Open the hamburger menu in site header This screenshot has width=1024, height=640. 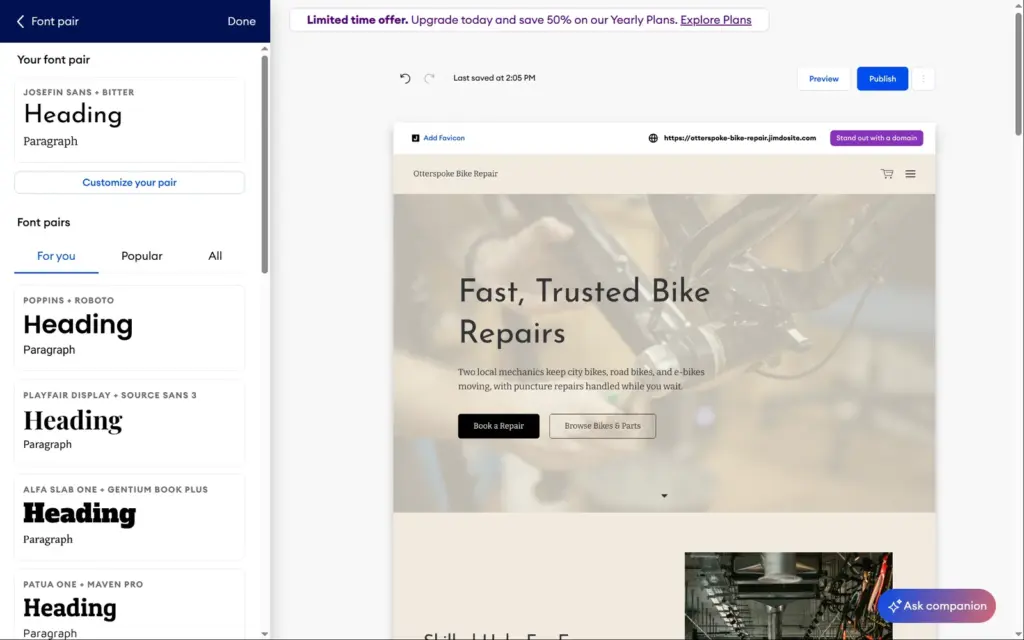pyautogui.click(x=910, y=174)
